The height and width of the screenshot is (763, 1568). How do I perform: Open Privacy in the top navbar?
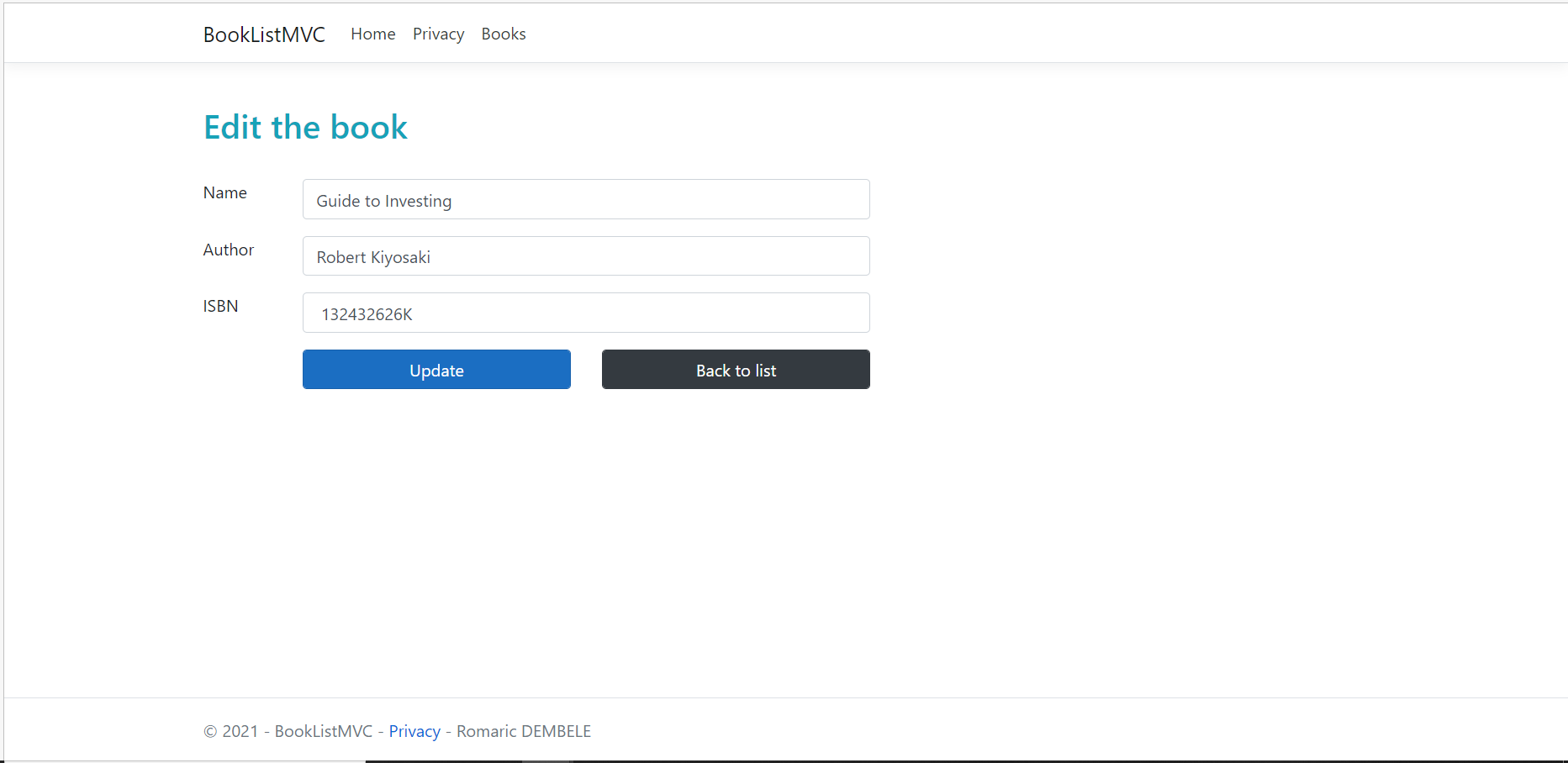tap(438, 34)
